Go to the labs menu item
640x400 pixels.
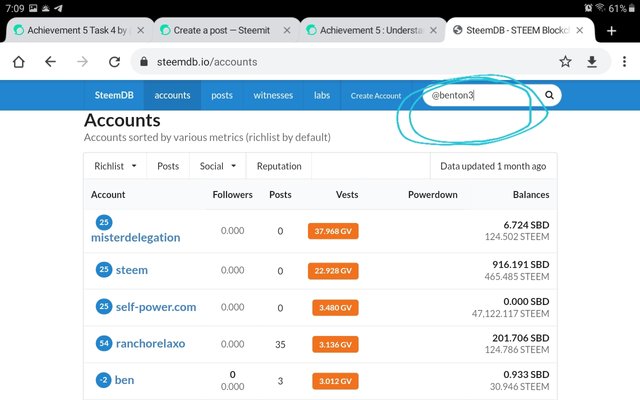pyautogui.click(x=321, y=96)
